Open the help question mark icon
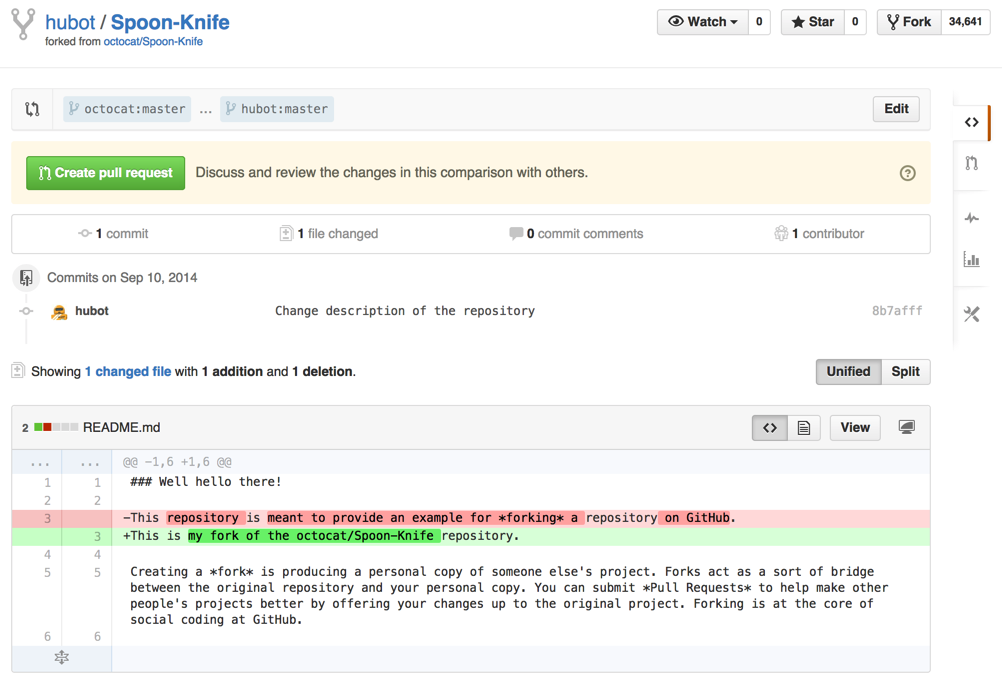The image size is (1002, 684). [x=907, y=173]
